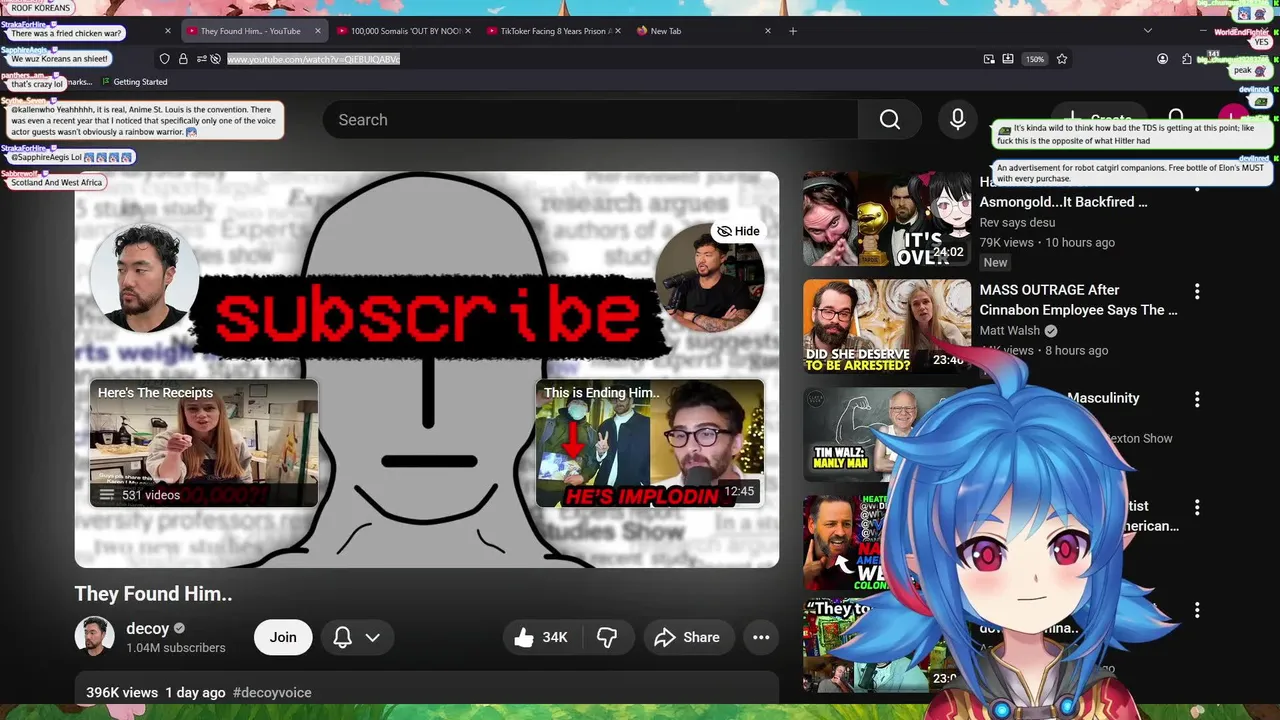Click the left channel avatar on the end screen
1280x720 pixels.
coord(144,278)
